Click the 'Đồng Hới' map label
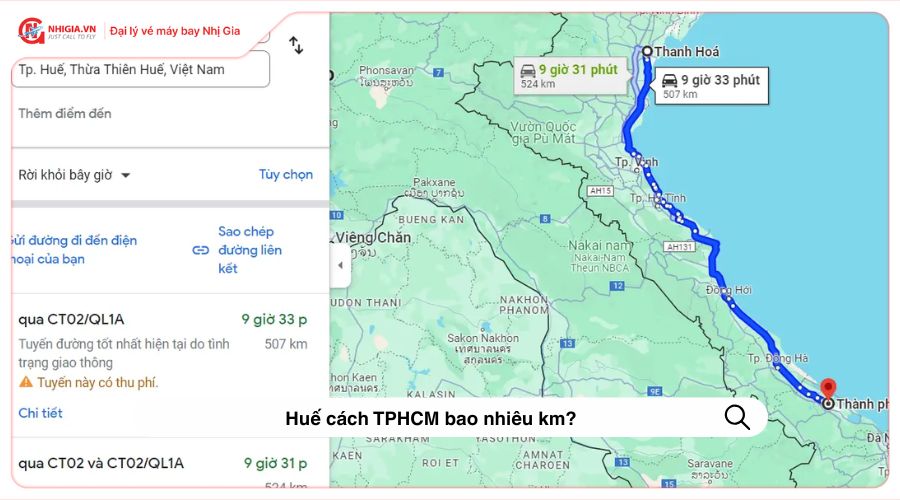Viewport: 900px width, 500px height. (729, 290)
